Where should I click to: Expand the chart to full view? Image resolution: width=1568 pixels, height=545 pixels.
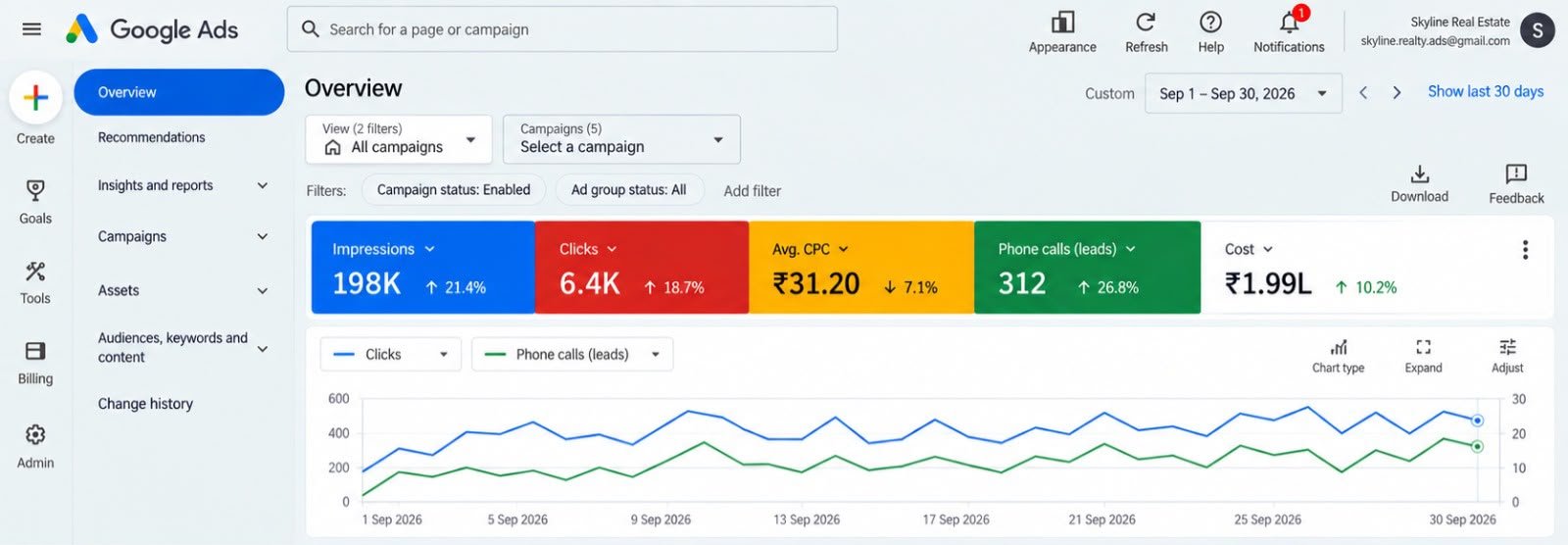pyautogui.click(x=1423, y=356)
